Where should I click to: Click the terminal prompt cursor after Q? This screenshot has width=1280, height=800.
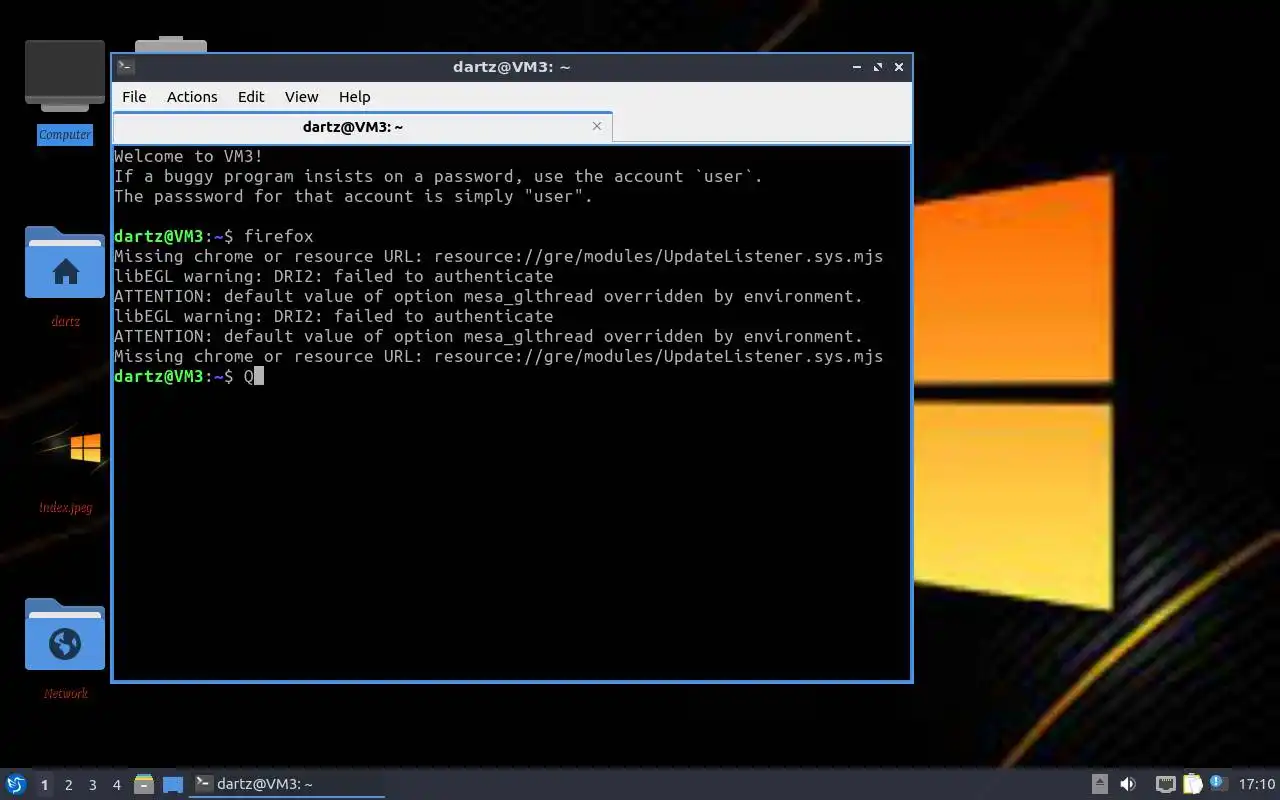258,376
